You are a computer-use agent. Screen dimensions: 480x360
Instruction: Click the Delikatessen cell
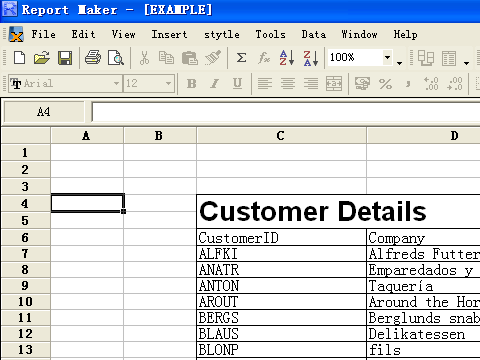coord(423,334)
